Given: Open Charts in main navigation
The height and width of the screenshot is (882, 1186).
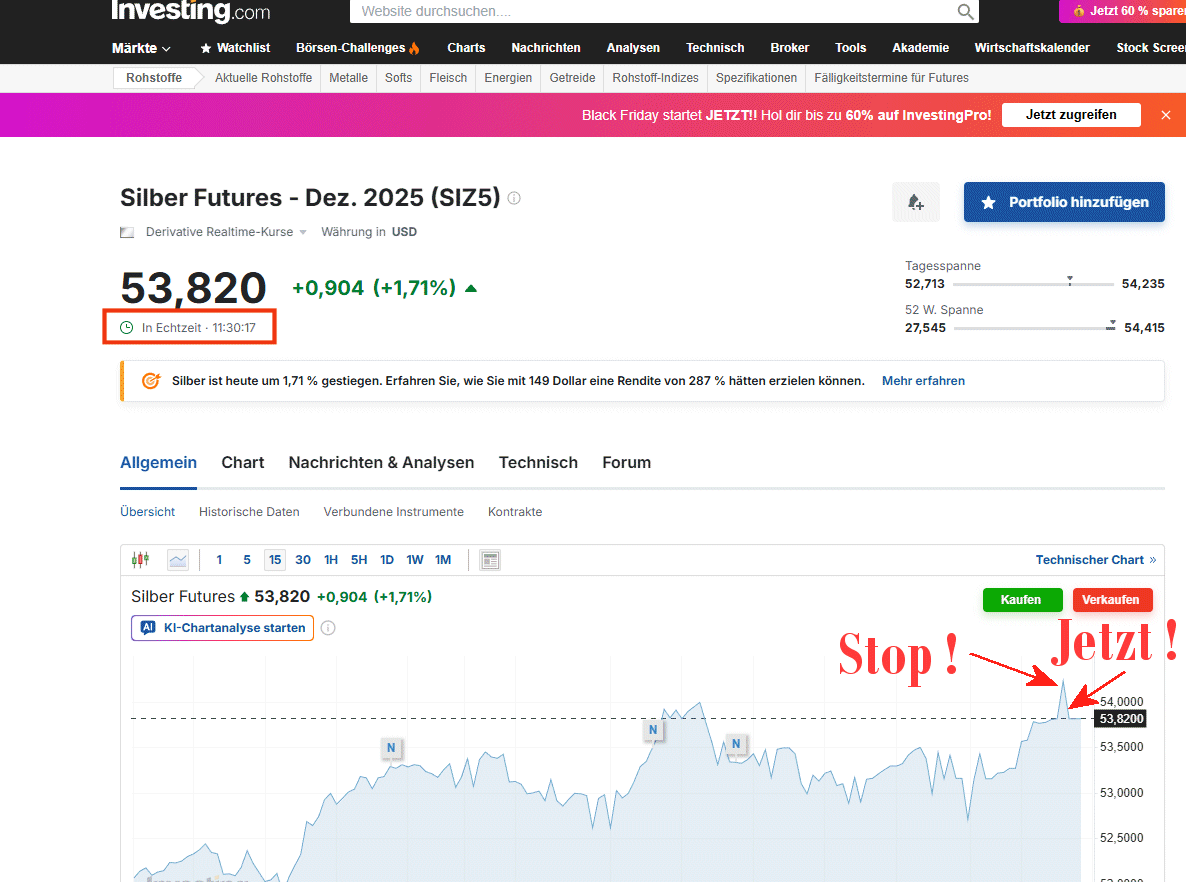Looking at the screenshot, I should pos(466,48).
